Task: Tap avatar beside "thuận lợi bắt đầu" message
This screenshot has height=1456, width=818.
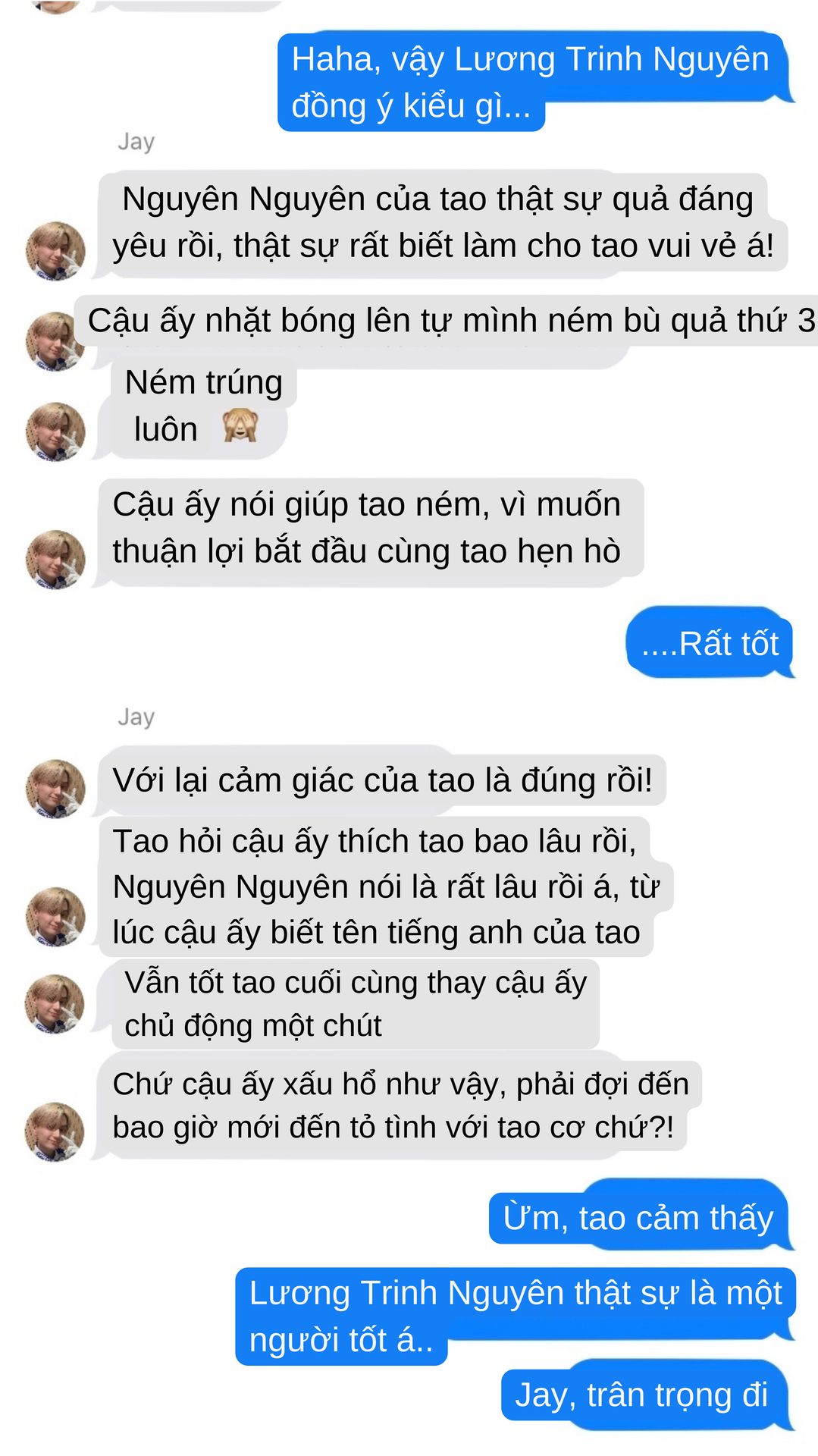Action: pyautogui.click(x=55, y=560)
